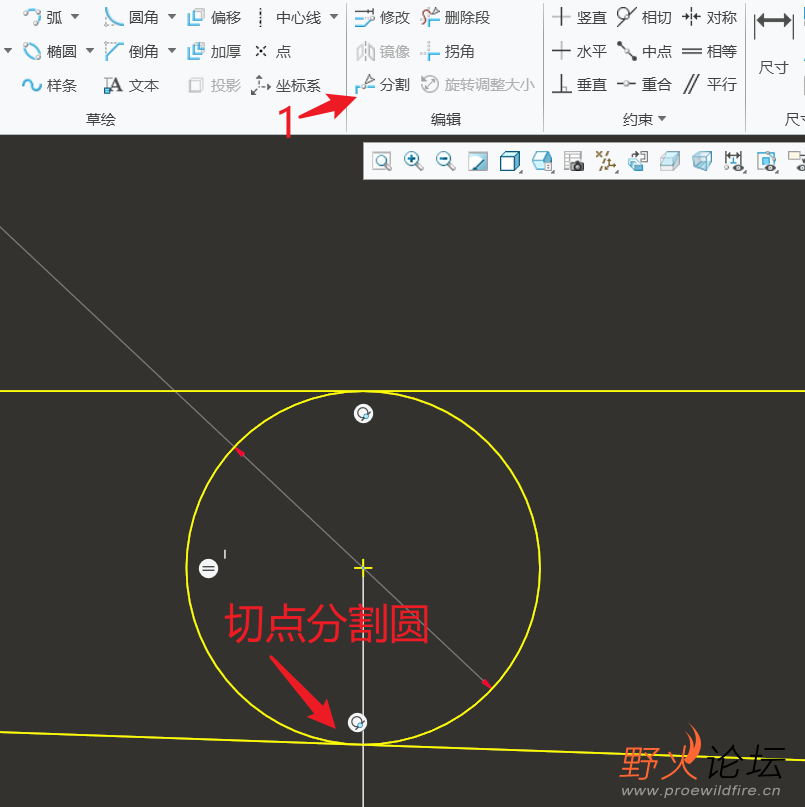Select the Coordinate System (坐标系) tool
This screenshot has height=807, width=805.
[x=286, y=85]
